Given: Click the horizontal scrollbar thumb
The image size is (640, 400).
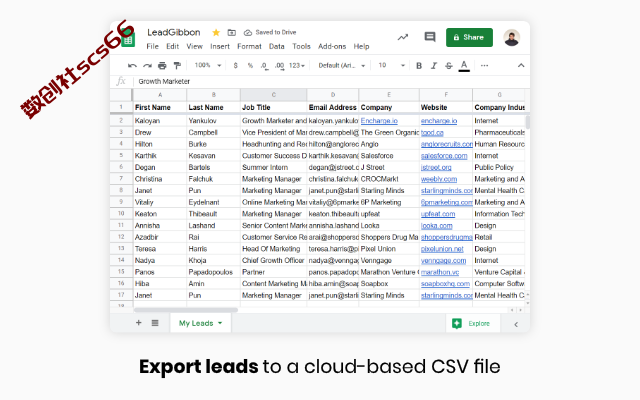Looking at the screenshot, I should click(x=186, y=310).
